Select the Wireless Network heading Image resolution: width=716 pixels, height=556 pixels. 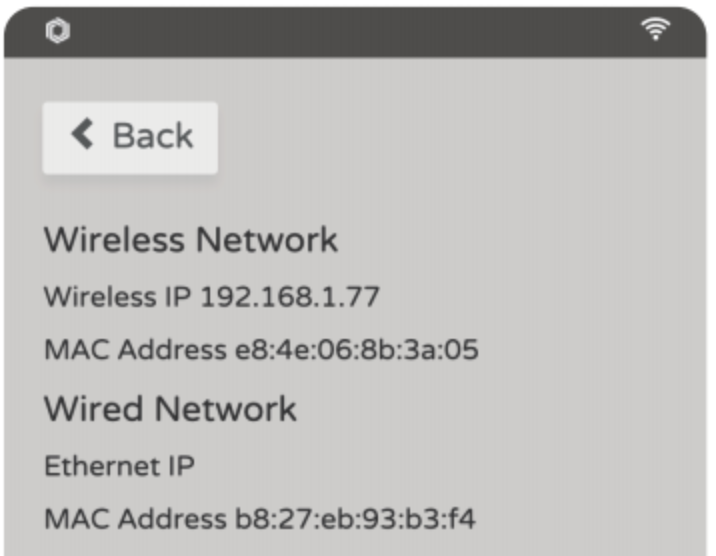pos(191,241)
